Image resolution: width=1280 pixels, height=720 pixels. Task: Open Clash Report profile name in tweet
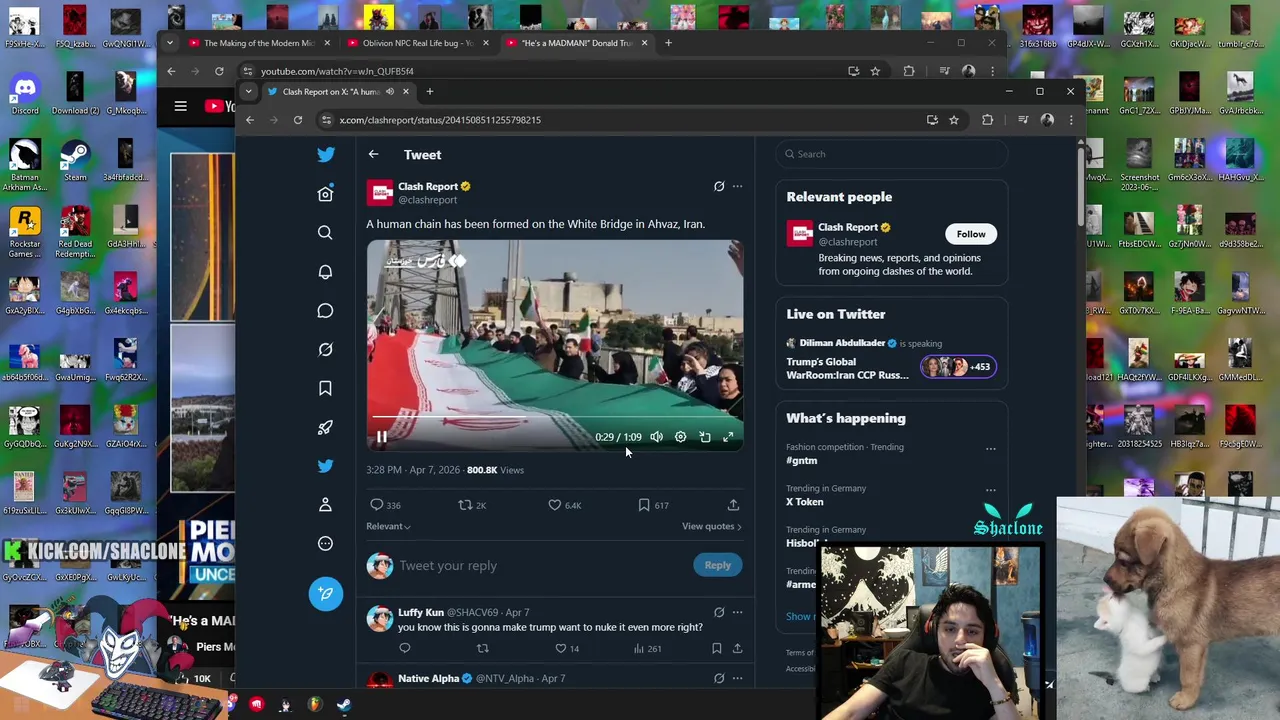[x=428, y=186]
